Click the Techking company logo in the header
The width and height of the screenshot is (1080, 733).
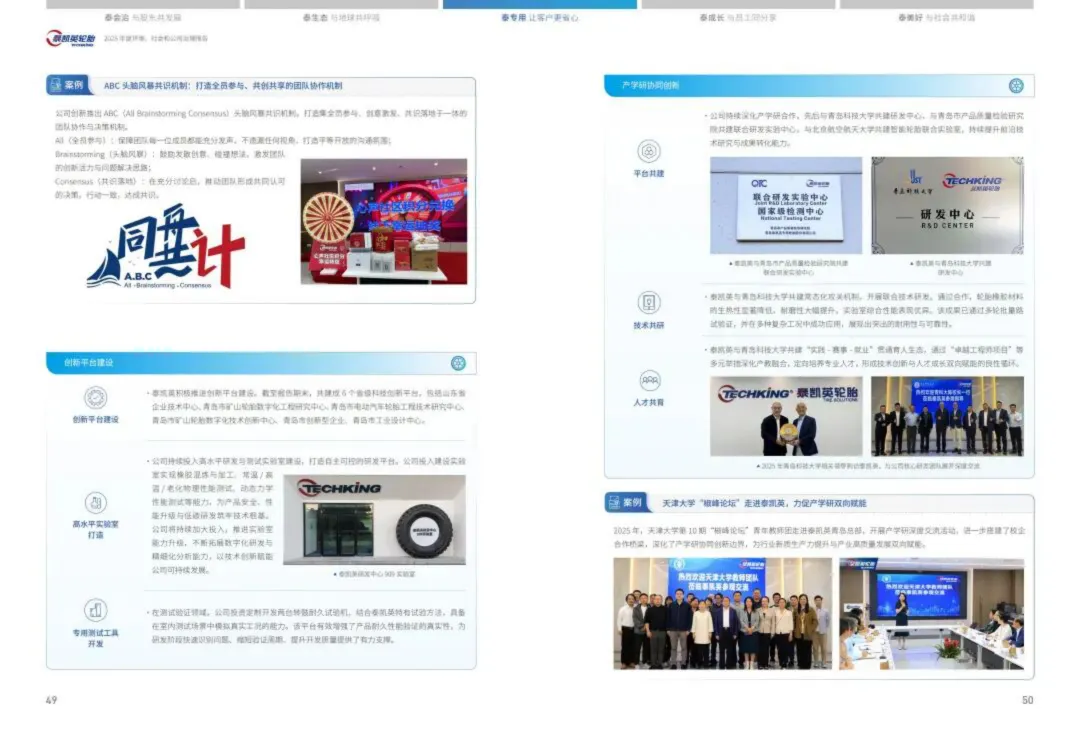pos(70,38)
